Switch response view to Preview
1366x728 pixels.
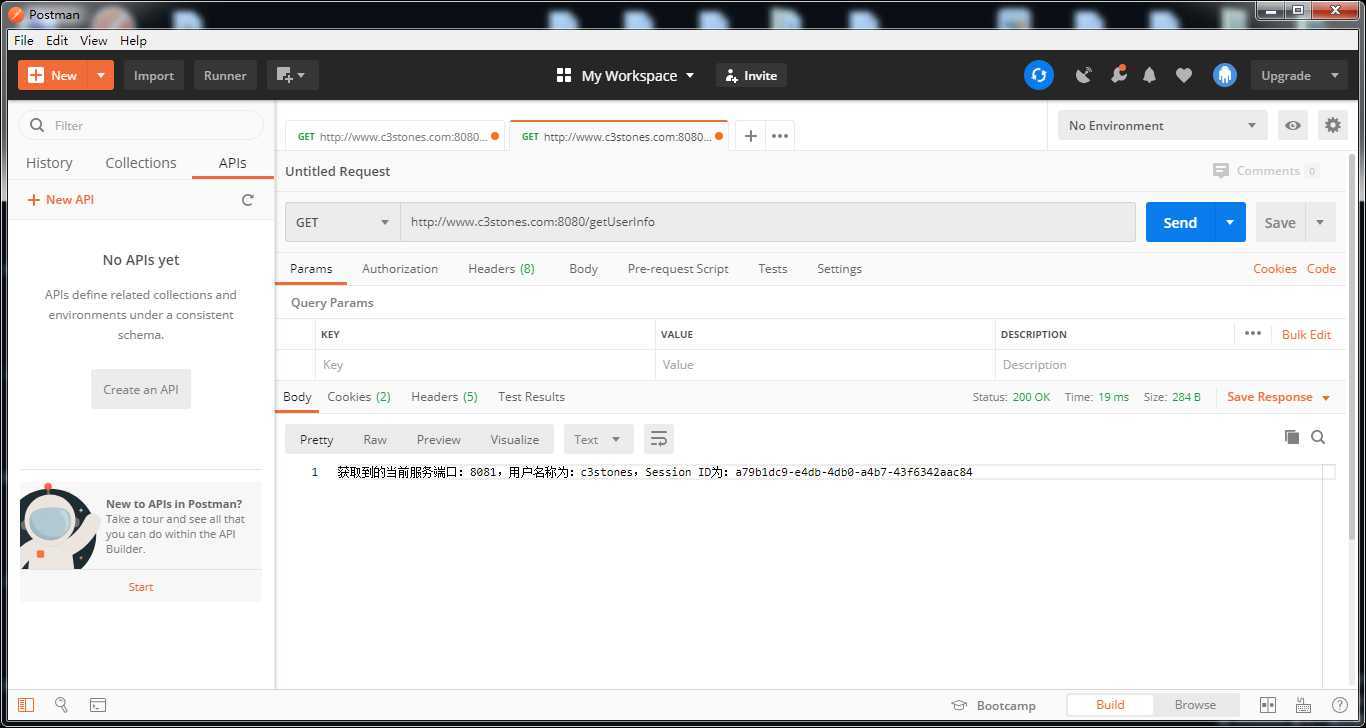tap(438, 439)
